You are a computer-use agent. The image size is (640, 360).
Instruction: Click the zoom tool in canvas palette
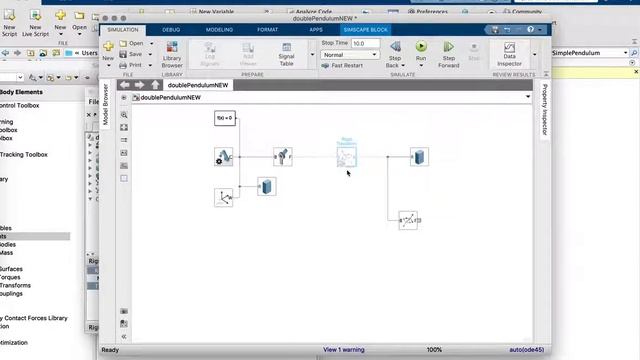[124, 115]
